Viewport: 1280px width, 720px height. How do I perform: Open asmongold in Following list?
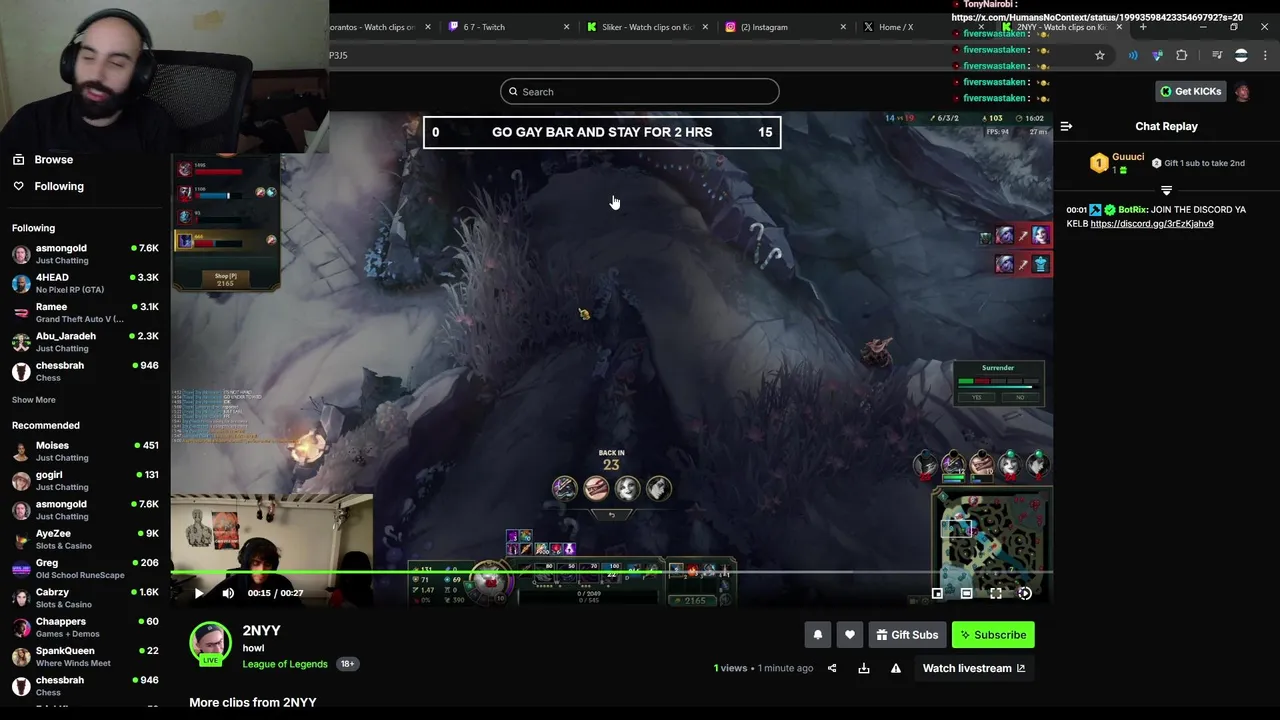[84, 254]
